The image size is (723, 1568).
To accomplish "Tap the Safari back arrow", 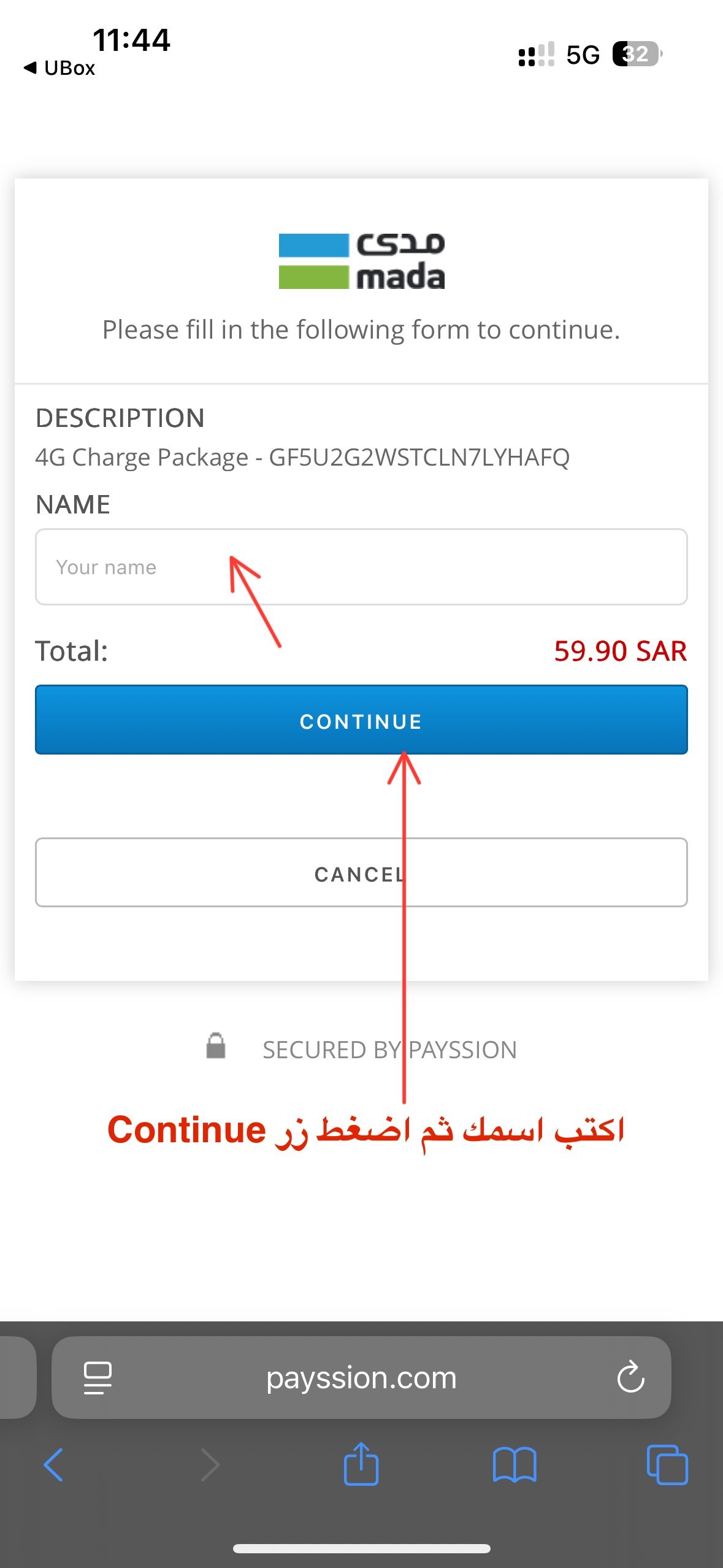I will (x=53, y=1464).
